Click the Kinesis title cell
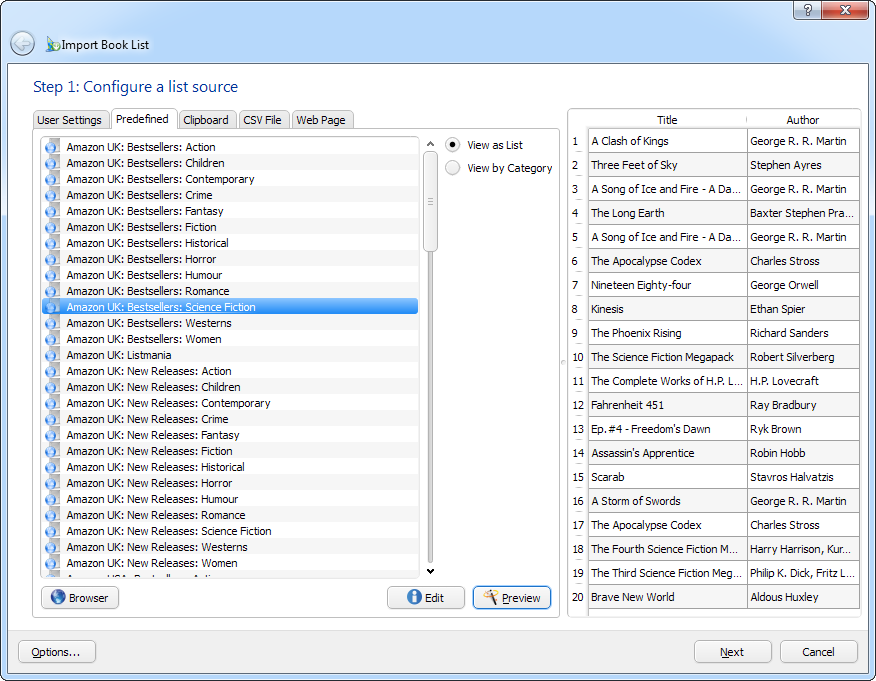 [x=668, y=309]
